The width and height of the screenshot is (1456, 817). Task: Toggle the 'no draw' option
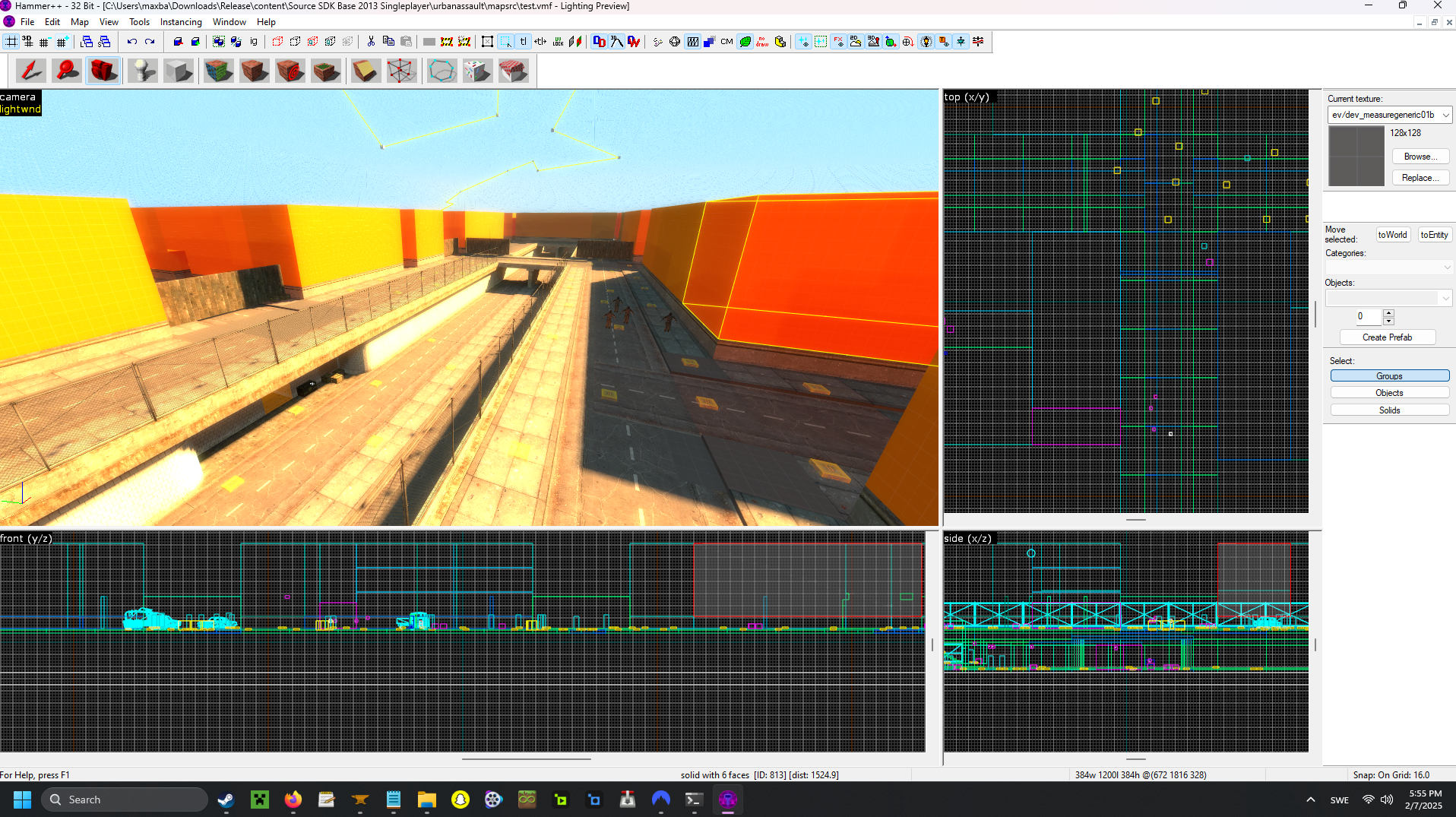coord(762,42)
